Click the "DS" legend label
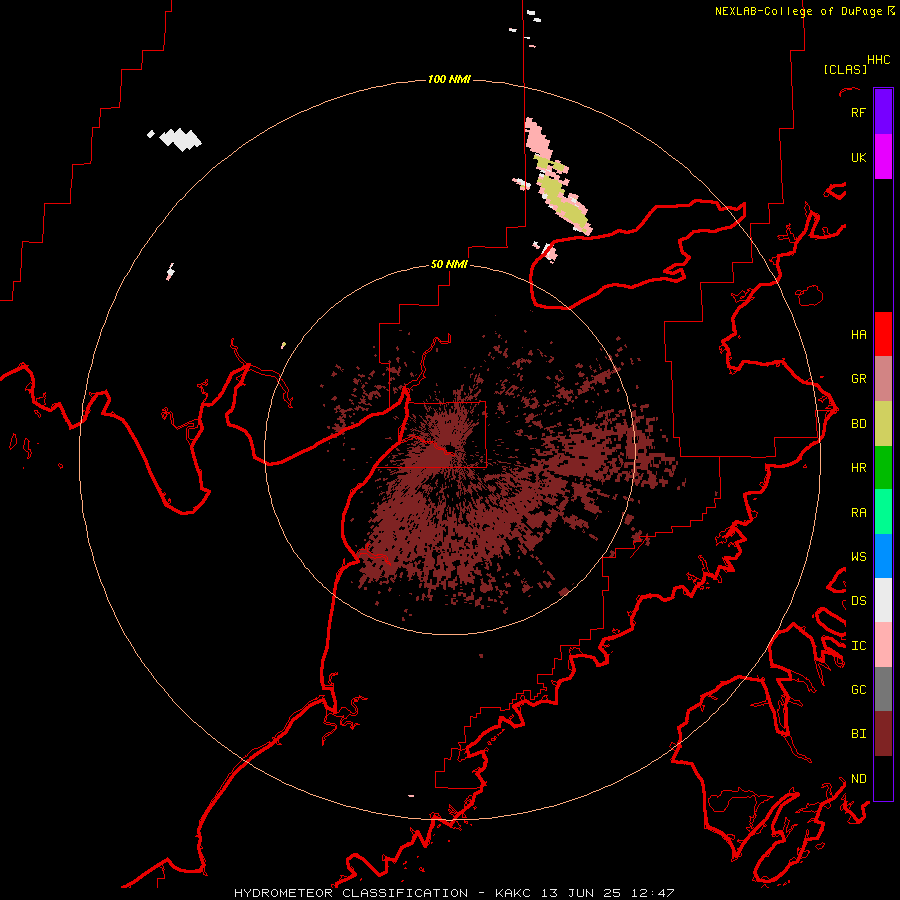 (x=858, y=600)
